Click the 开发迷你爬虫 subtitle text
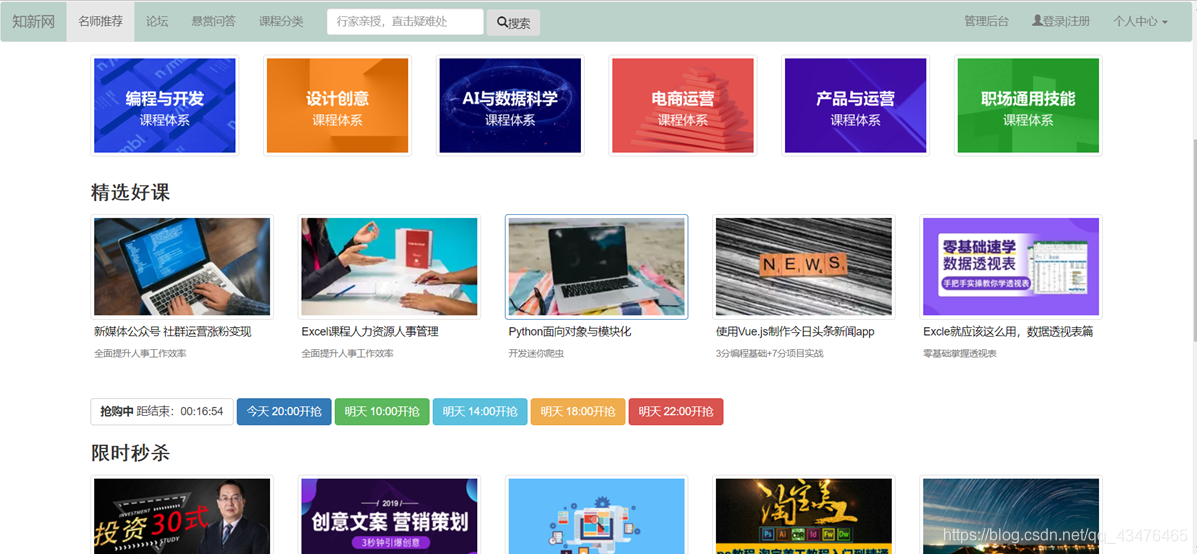 [536, 354]
